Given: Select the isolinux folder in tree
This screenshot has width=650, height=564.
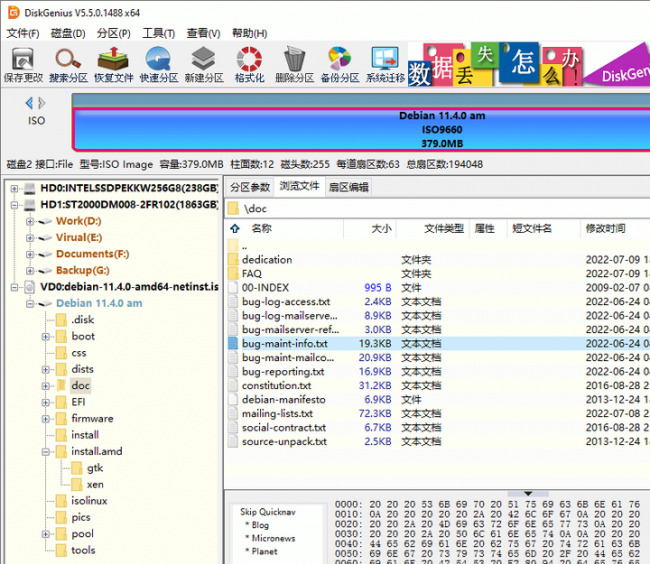Looking at the screenshot, I should pyautogui.click(x=89, y=501).
